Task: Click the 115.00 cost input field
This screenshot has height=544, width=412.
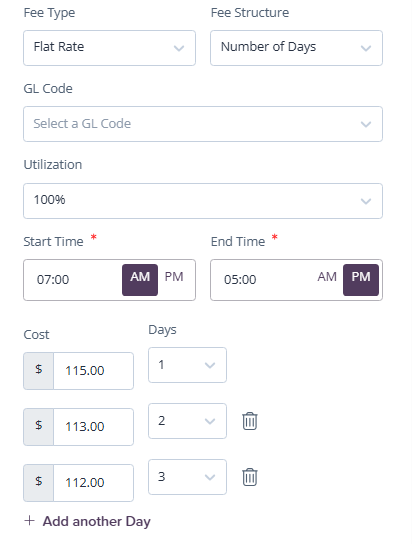Action: 93,371
